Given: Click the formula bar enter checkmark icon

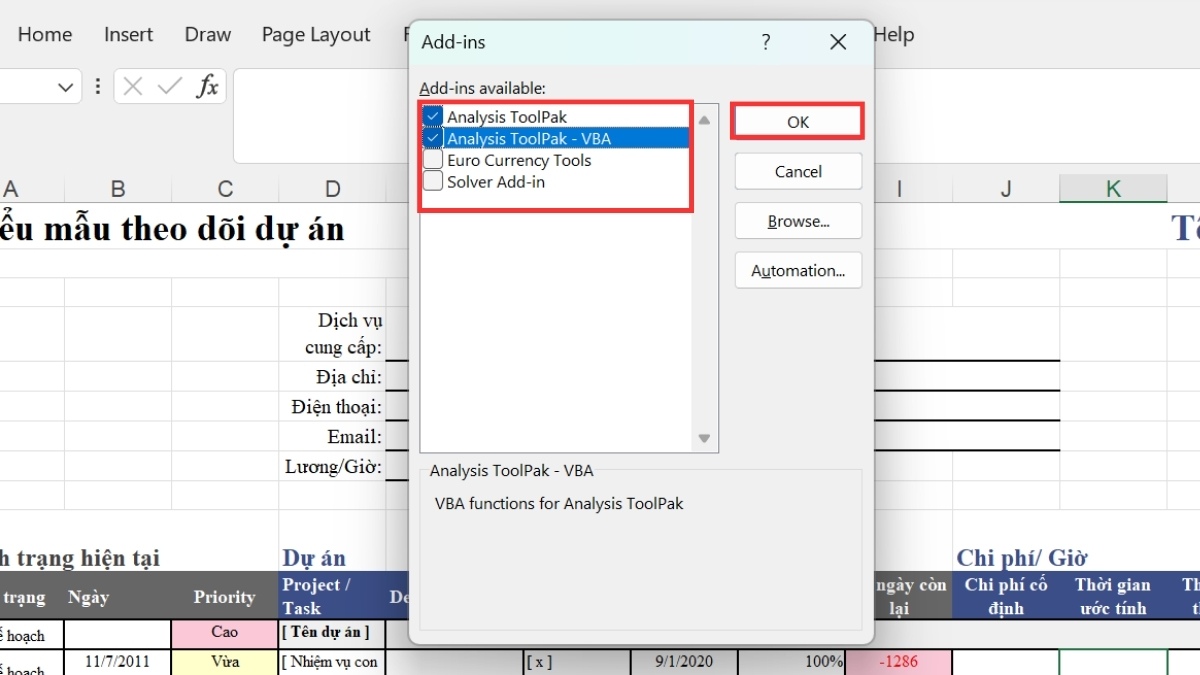Looking at the screenshot, I should [x=170, y=87].
